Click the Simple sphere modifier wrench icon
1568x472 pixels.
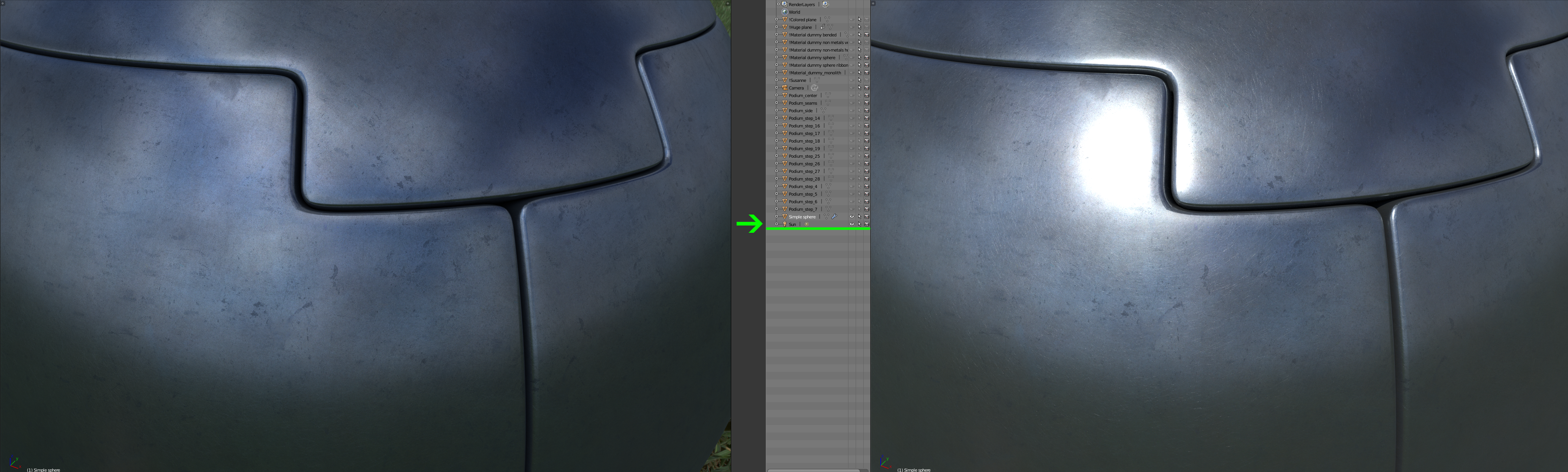coord(834,217)
